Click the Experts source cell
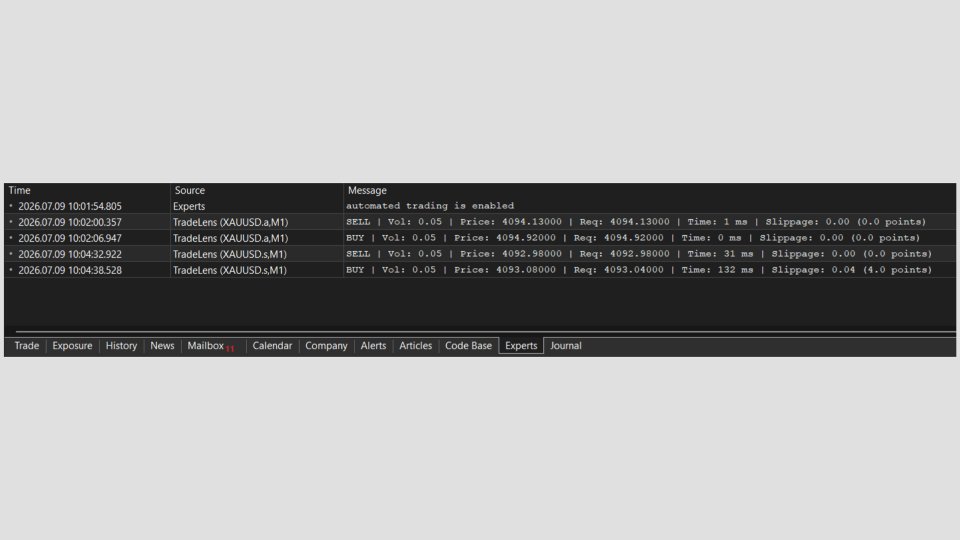960x540 pixels. tap(189, 206)
